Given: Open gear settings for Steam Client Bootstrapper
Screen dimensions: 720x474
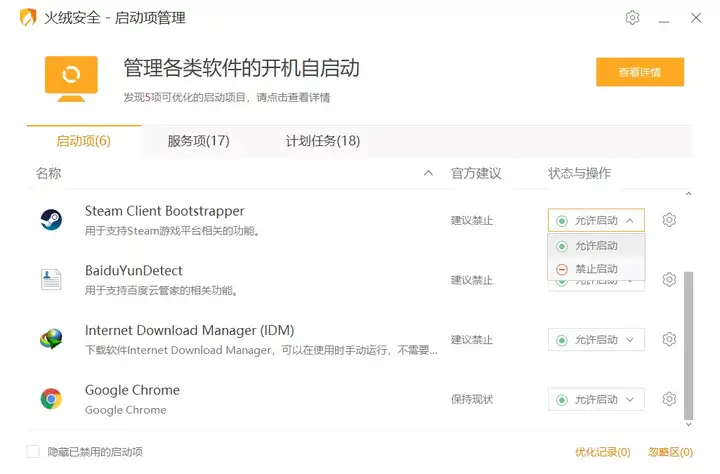Looking at the screenshot, I should [x=669, y=220].
